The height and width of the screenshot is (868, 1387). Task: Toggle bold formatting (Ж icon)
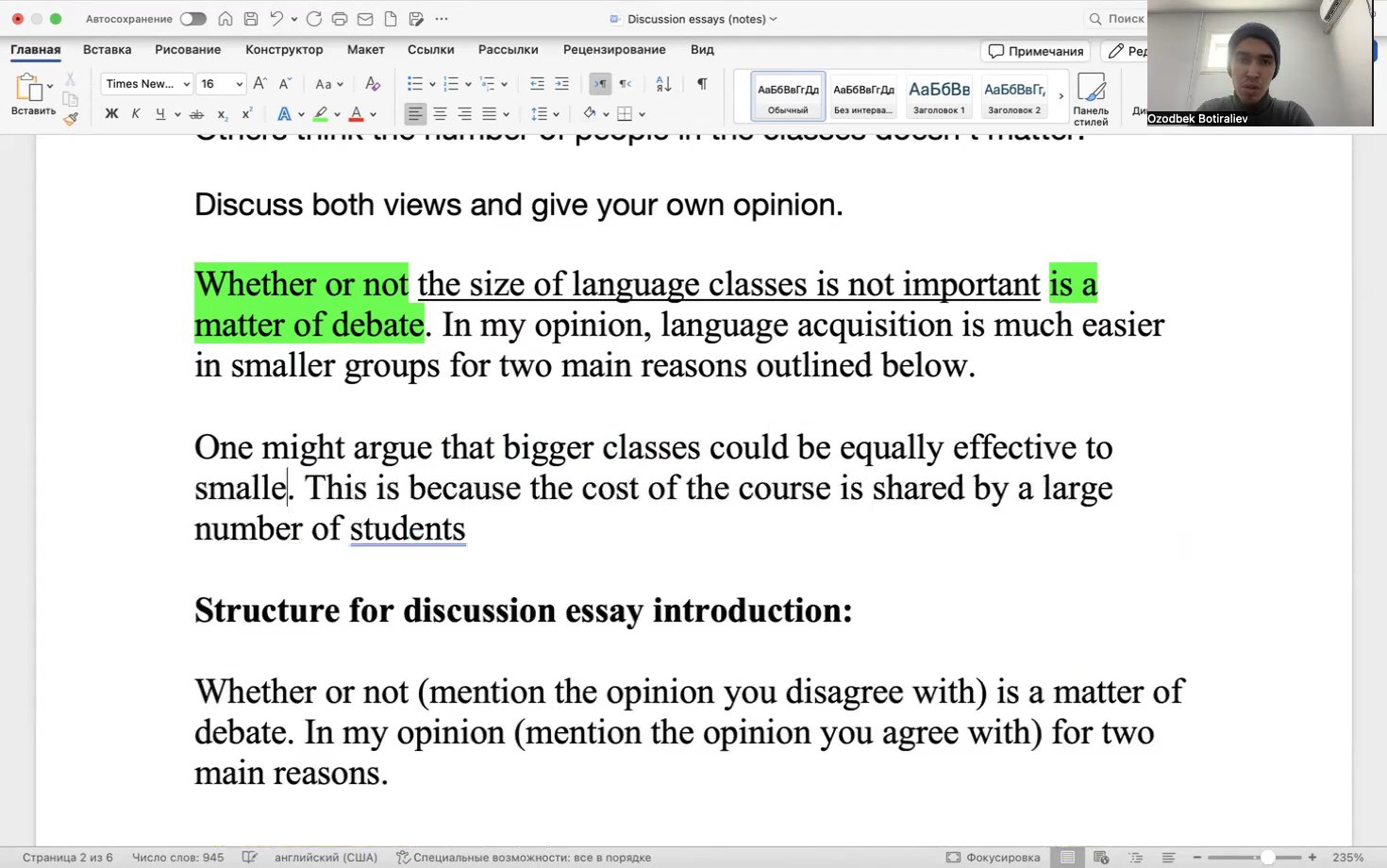pyautogui.click(x=110, y=113)
